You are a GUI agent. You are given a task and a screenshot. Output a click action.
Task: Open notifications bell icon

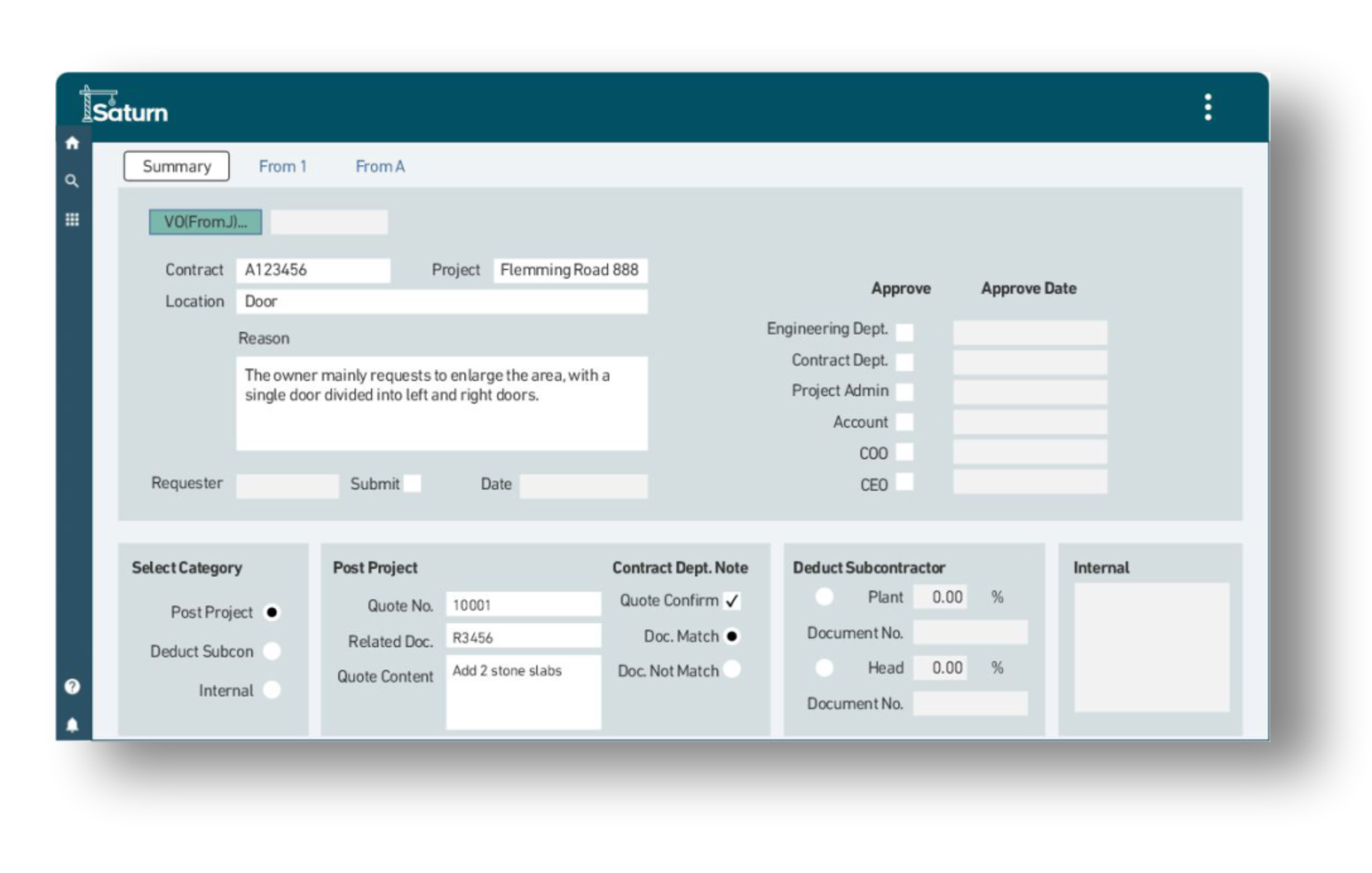(x=72, y=725)
